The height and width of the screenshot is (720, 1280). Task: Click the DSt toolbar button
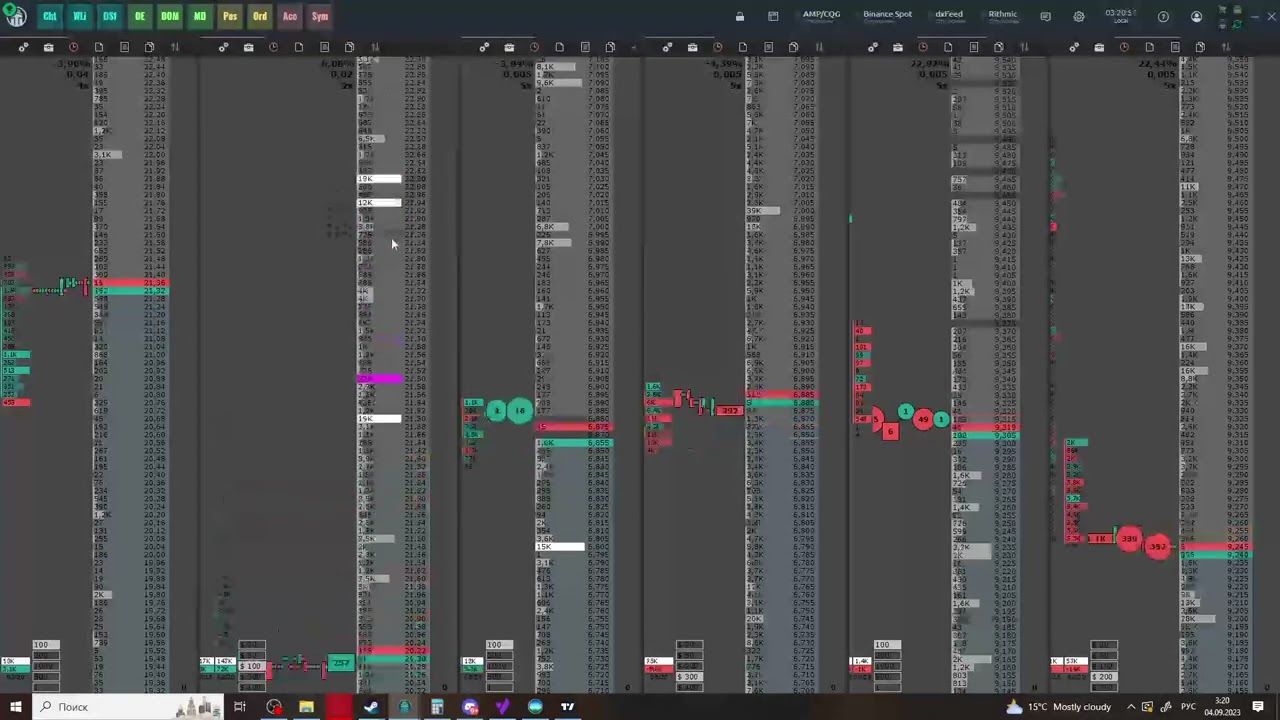[109, 16]
